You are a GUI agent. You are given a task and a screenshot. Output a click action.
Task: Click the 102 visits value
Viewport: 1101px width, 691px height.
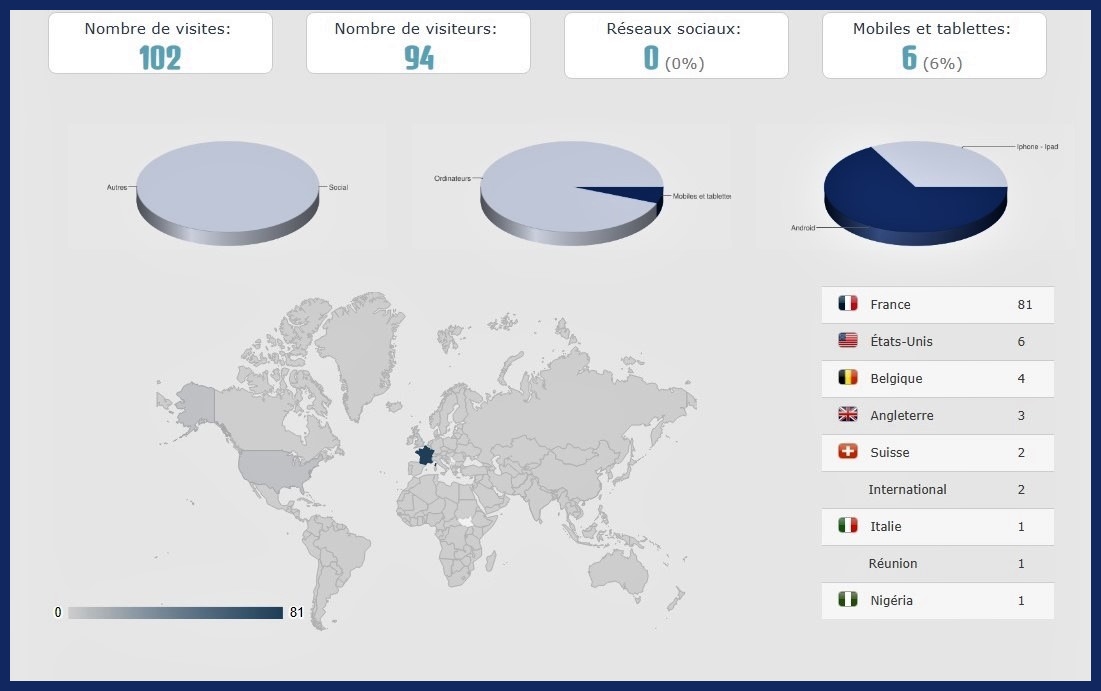click(x=160, y=58)
